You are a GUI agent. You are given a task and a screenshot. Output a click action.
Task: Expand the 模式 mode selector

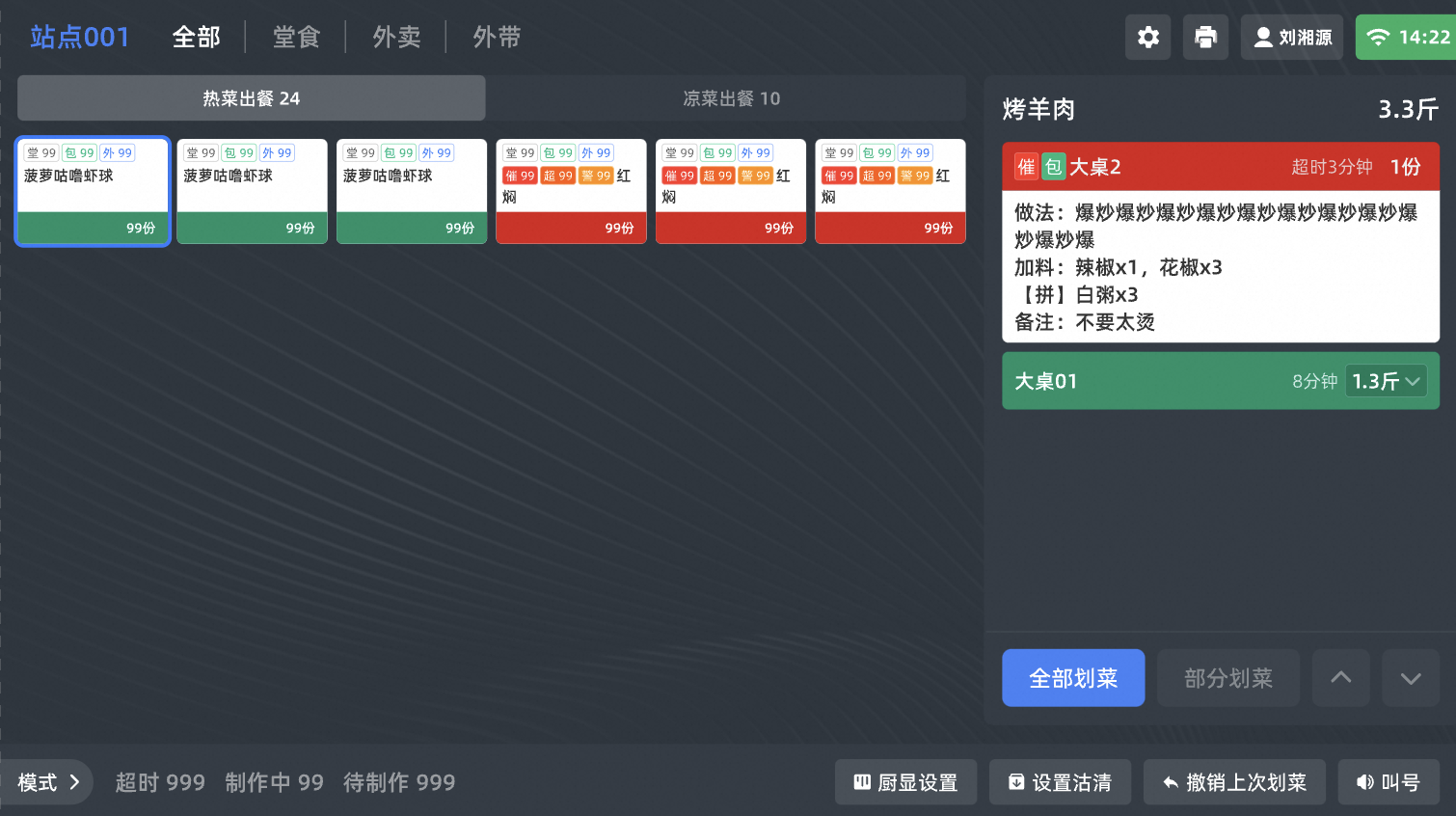46,782
